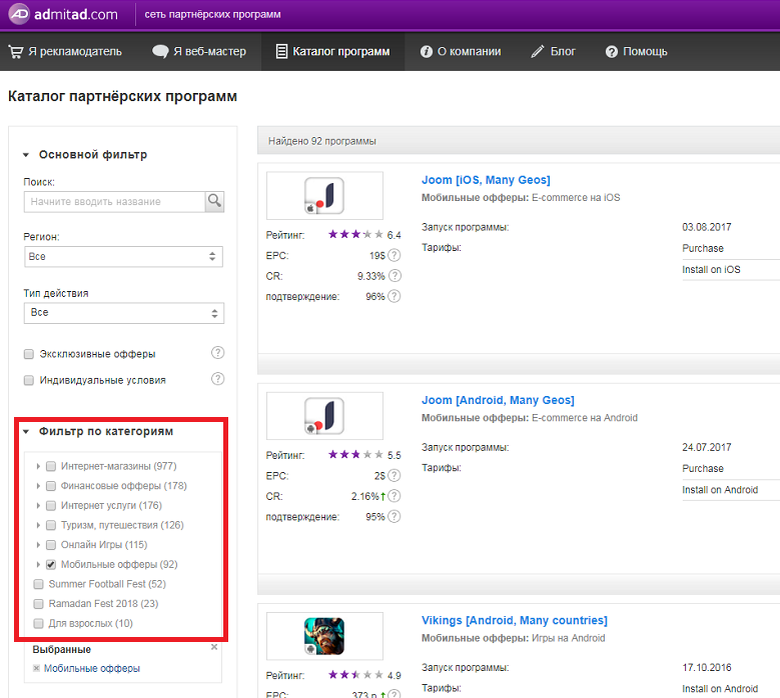780x698 pixels.
Task: Check Финансовые офферы (178) category
Action: [51, 486]
